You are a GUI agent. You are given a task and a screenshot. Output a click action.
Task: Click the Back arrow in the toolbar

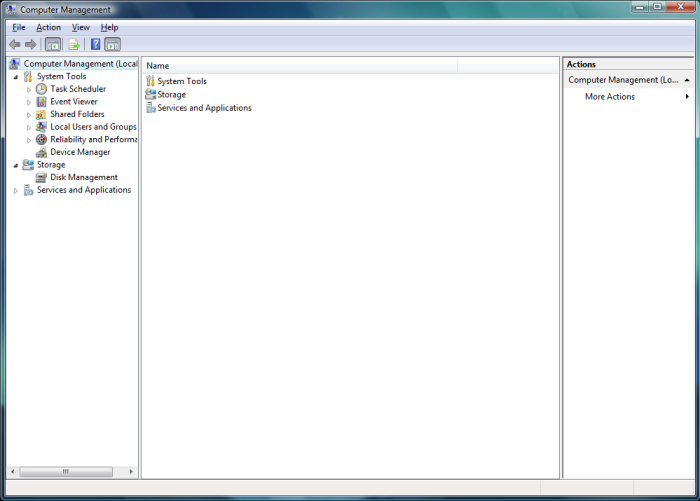pos(14,44)
